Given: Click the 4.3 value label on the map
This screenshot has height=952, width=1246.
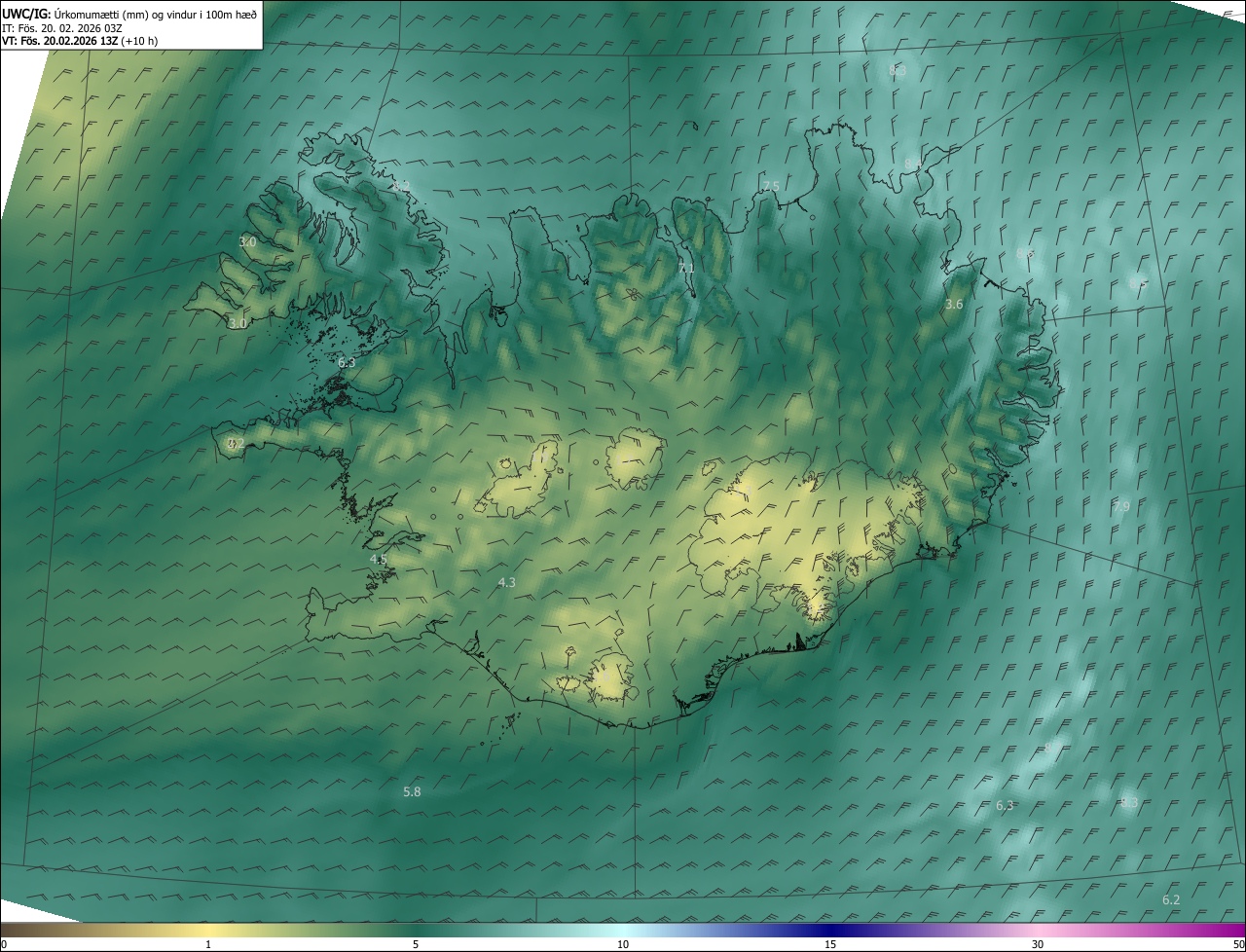Looking at the screenshot, I should pos(506,582).
